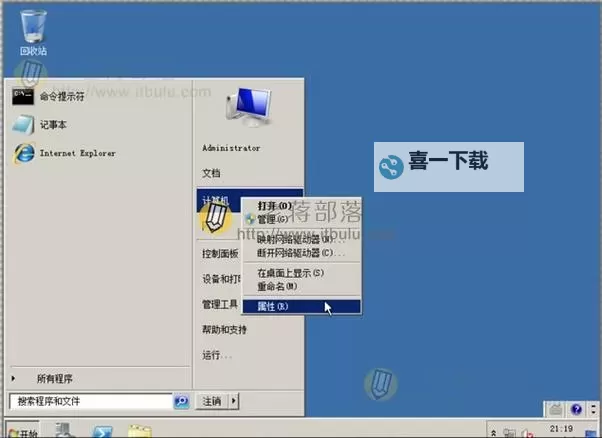Click the search magnifier button

point(181,401)
